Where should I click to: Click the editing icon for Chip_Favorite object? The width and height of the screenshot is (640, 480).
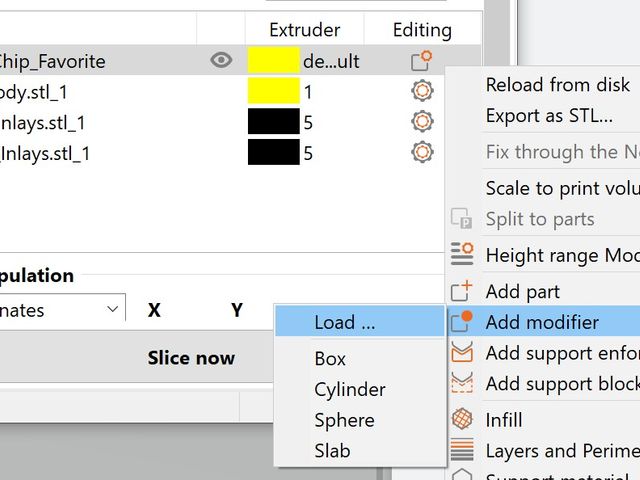[x=422, y=61]
